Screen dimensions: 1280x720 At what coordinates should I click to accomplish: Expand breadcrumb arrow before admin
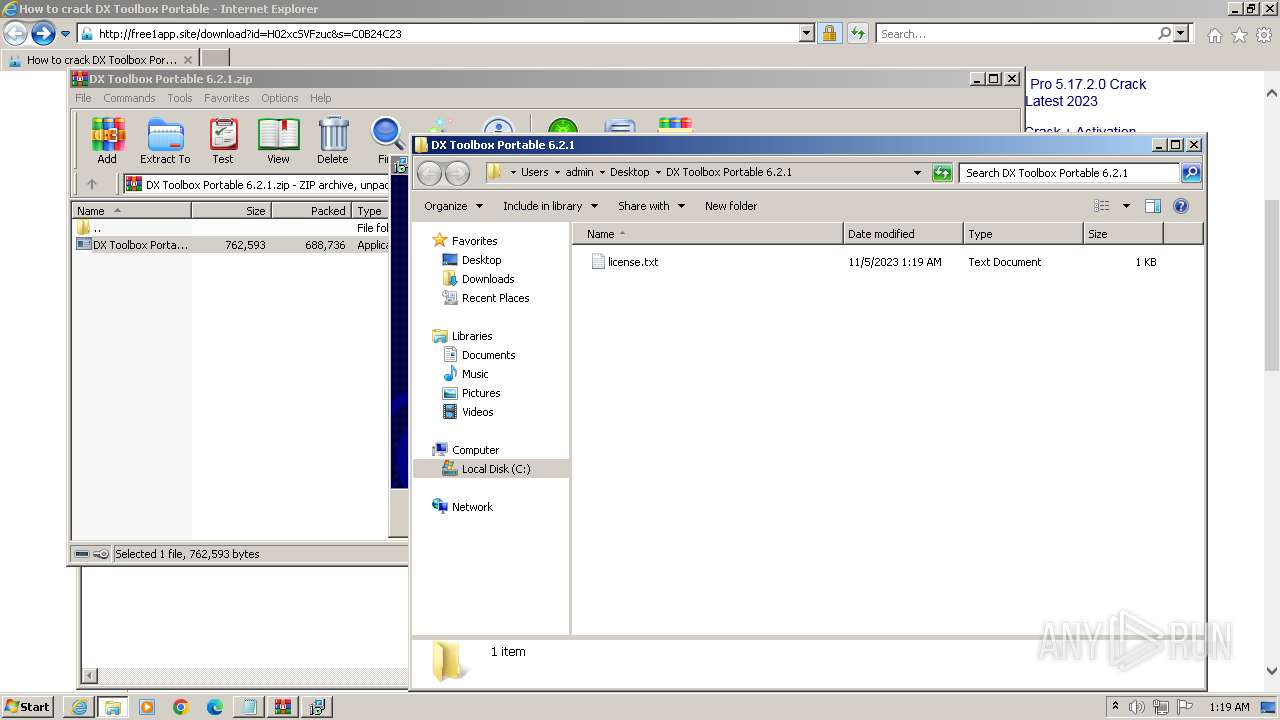[558, 173]
